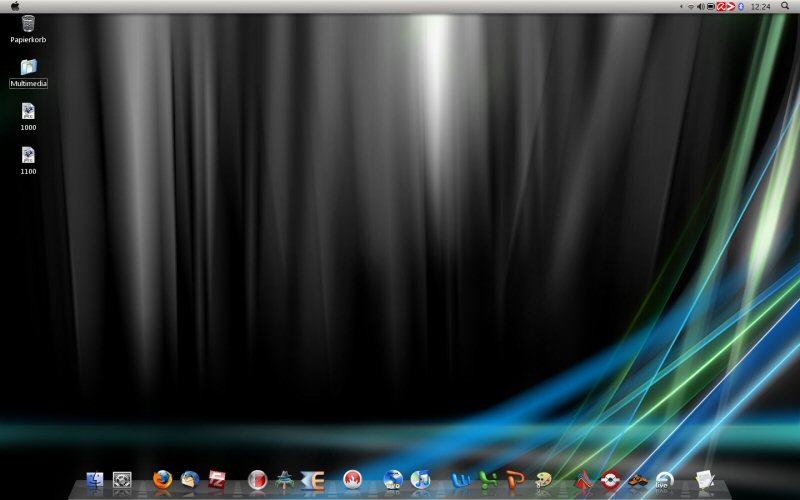Open the orange P PowerPoint dock icon
This screenshot has height=500, width=800.
pyautogui.click(x=515, y=480)
